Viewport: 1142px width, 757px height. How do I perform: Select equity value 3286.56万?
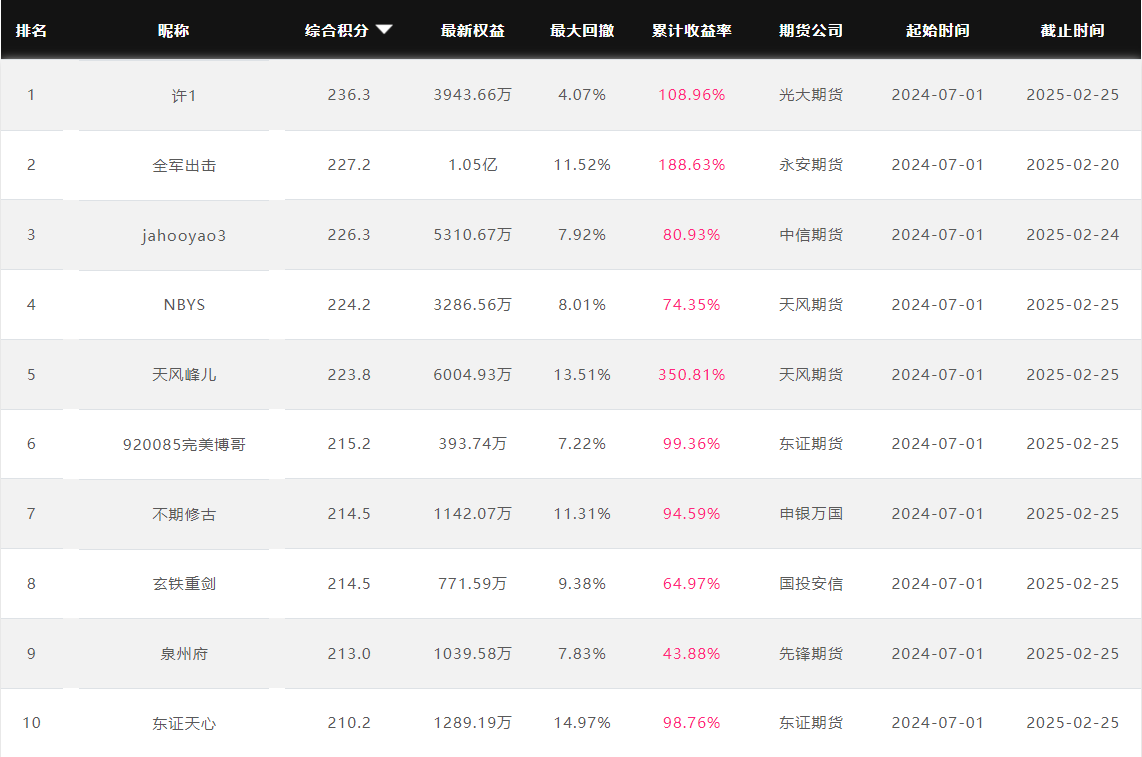tap(473, 305)
